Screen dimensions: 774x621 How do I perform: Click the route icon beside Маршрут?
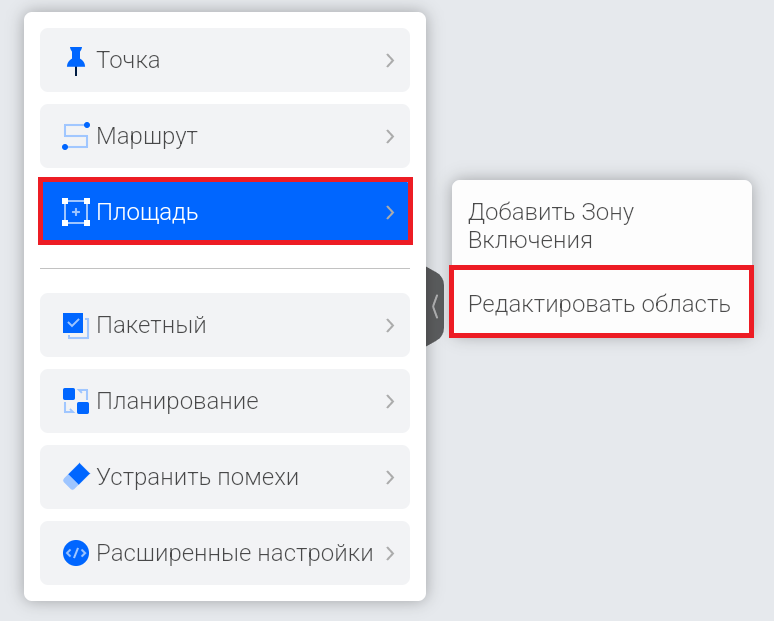(x=76, y=136)
